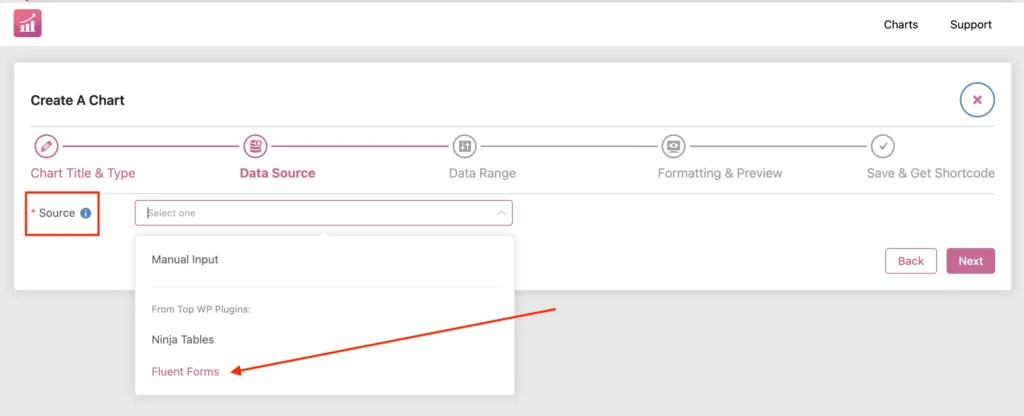Click the From Top WP Plugins heading
Image resolution: width=1024 pixels, height=416 pixels.
201,309
